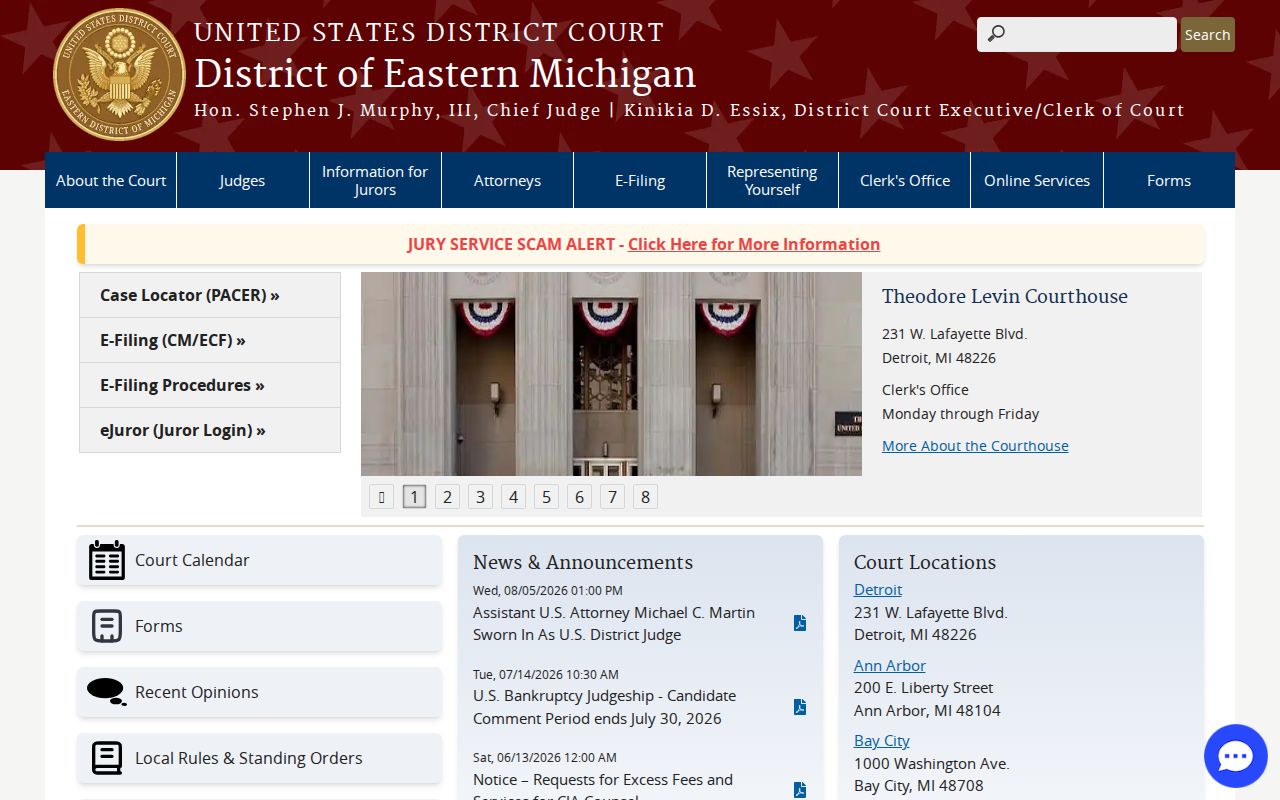Click the Search button
The image size is (1280, 800).
(1208, 34)
